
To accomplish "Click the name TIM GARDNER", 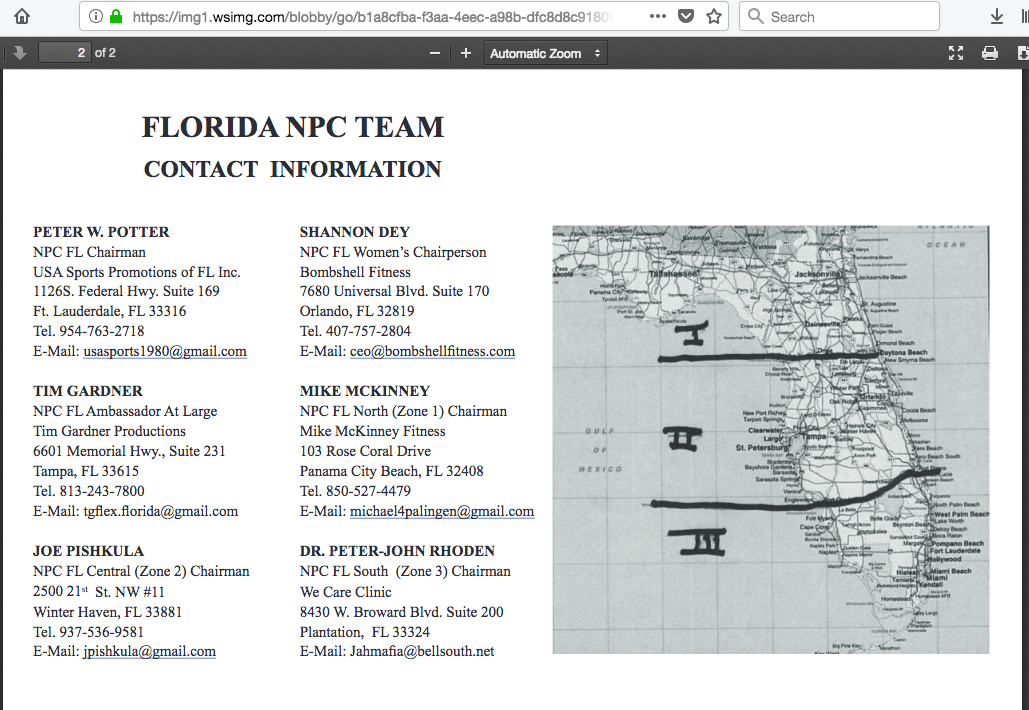I will (x=87, y=391).
